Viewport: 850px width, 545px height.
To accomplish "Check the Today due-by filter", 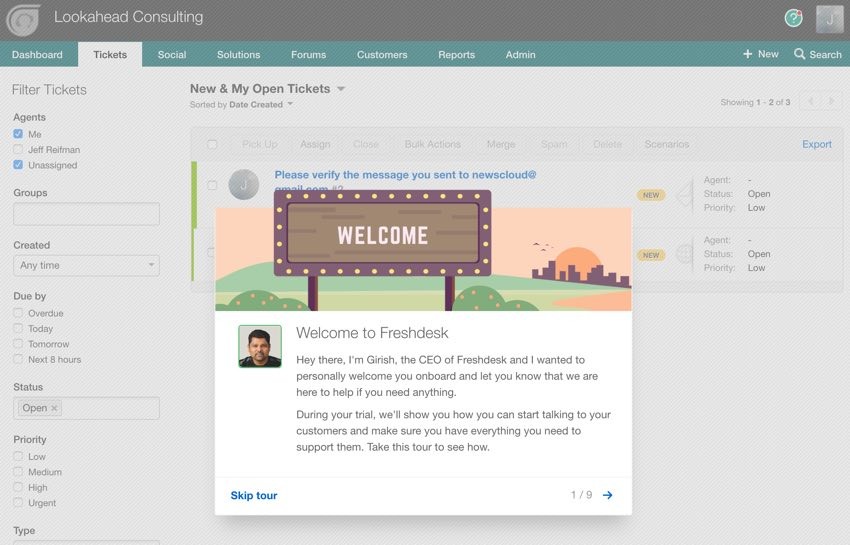I will pos(18,328).
